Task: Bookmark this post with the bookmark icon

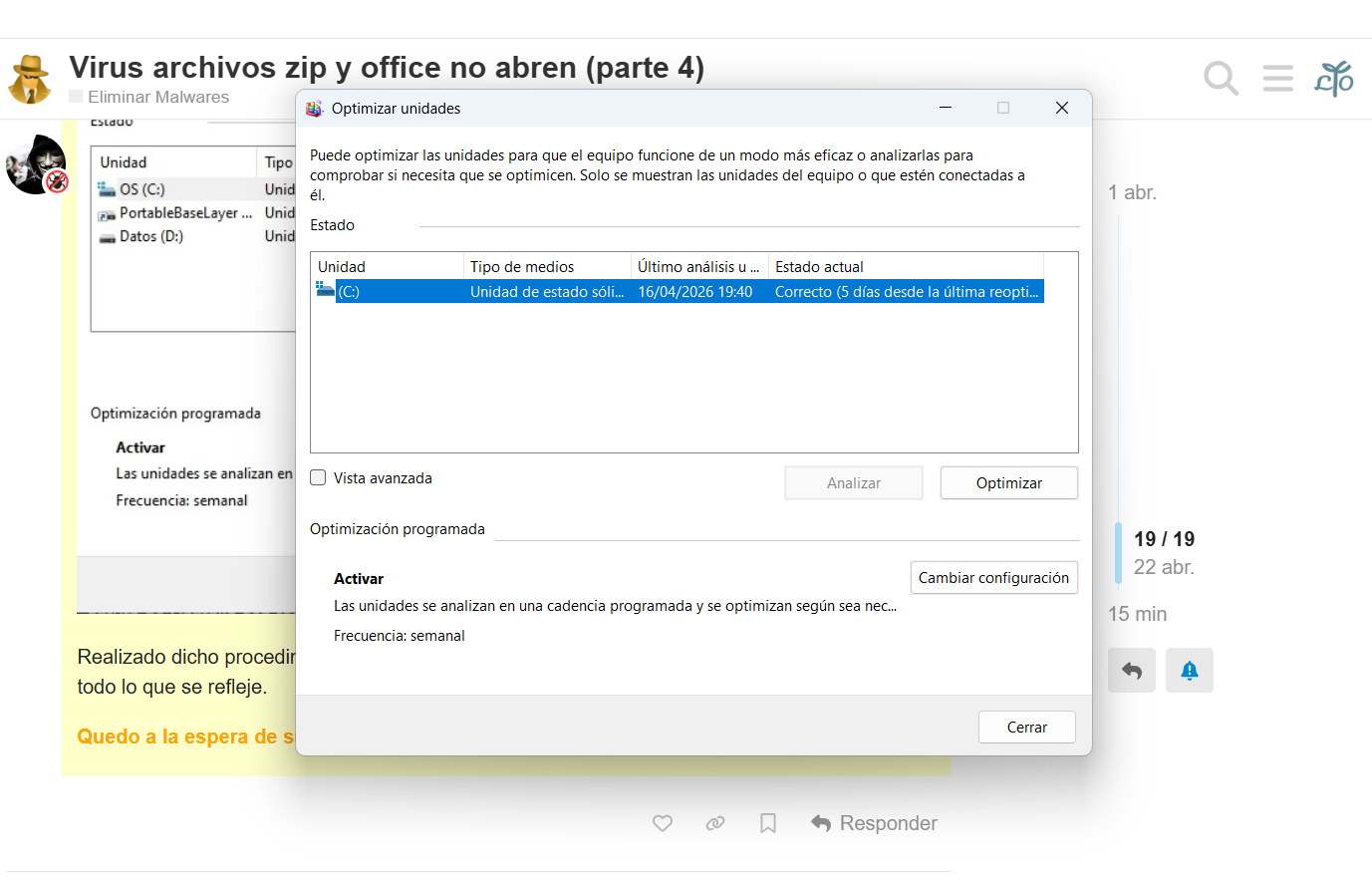Action: 768,823
